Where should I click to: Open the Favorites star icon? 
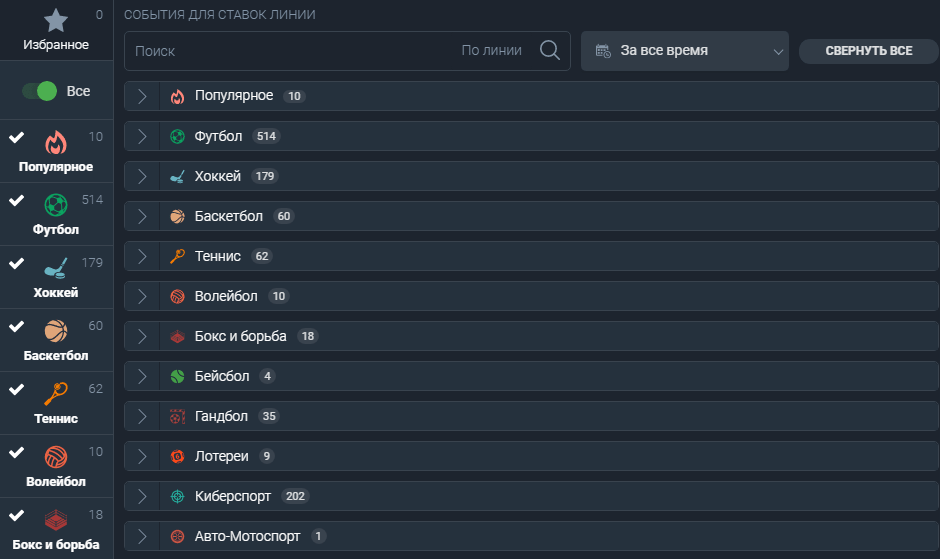[56, 20]
